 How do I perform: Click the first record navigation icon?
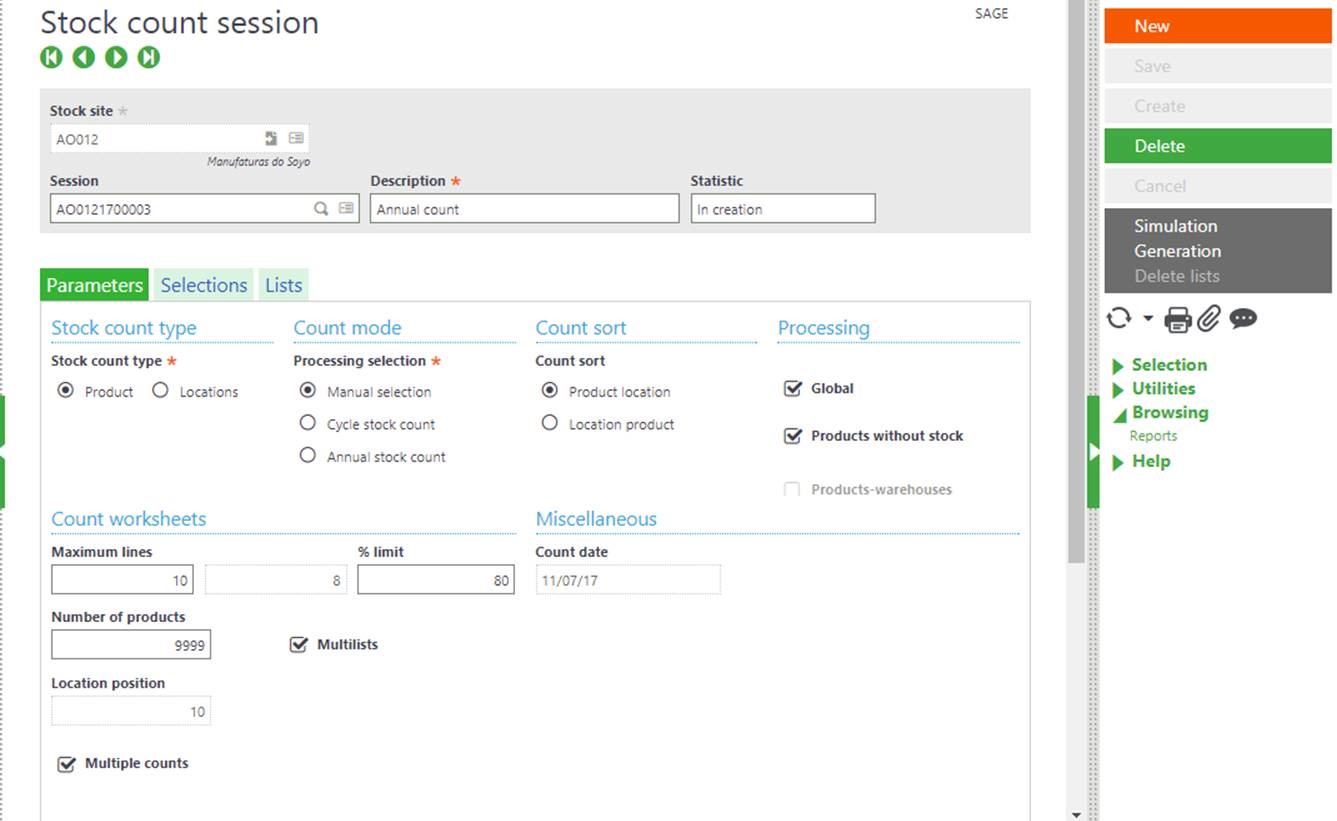[x=51, y=57]
